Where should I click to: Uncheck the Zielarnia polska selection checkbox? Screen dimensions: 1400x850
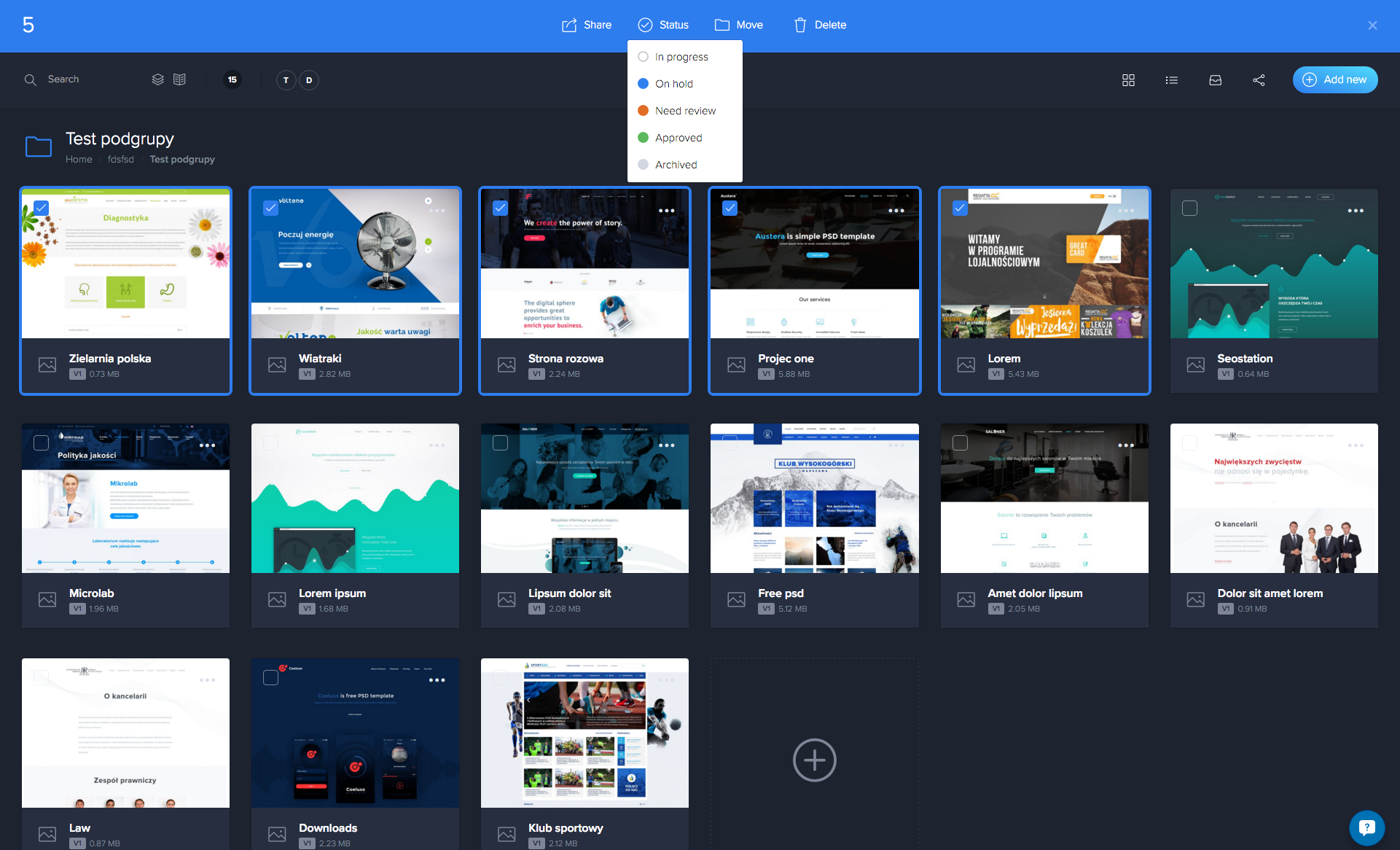pos(42,208)
